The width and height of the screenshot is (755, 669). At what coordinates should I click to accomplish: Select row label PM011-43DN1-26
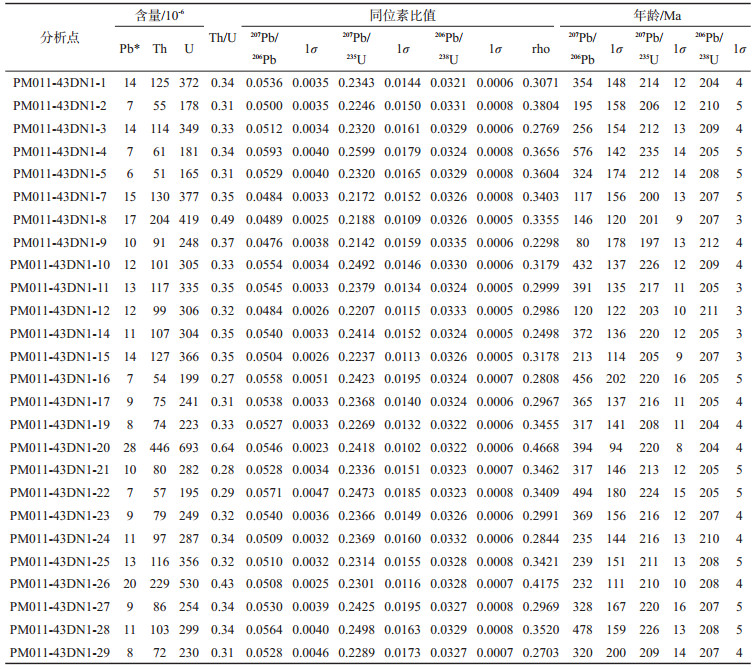60,584
